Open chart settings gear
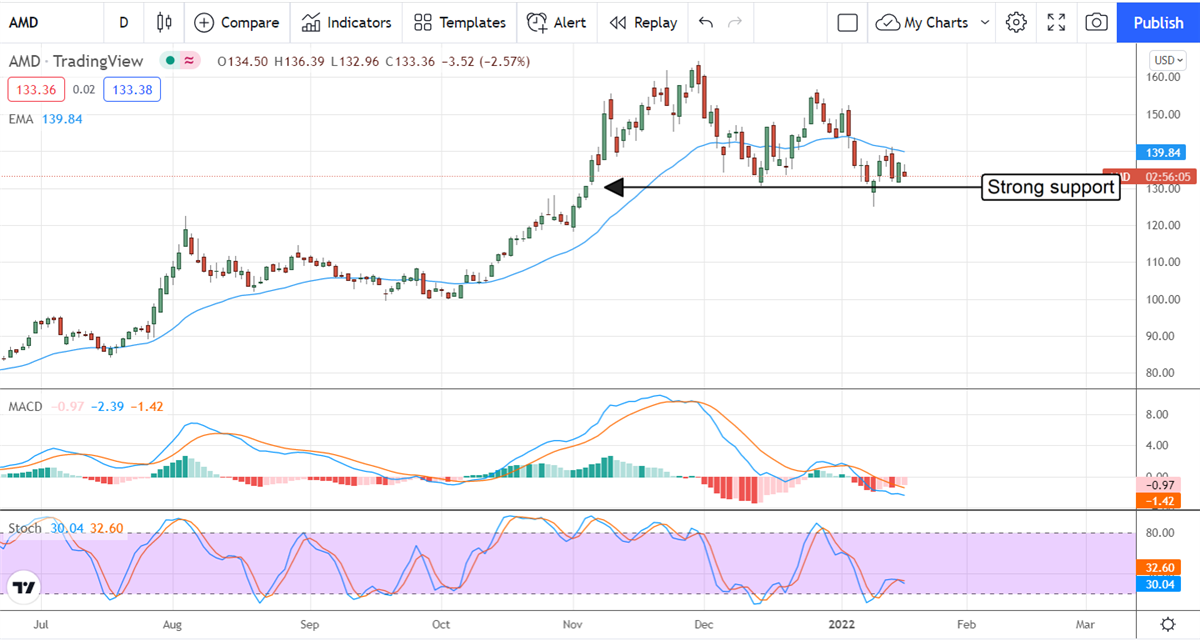1200x640 pixels. tap(1017, 22)
